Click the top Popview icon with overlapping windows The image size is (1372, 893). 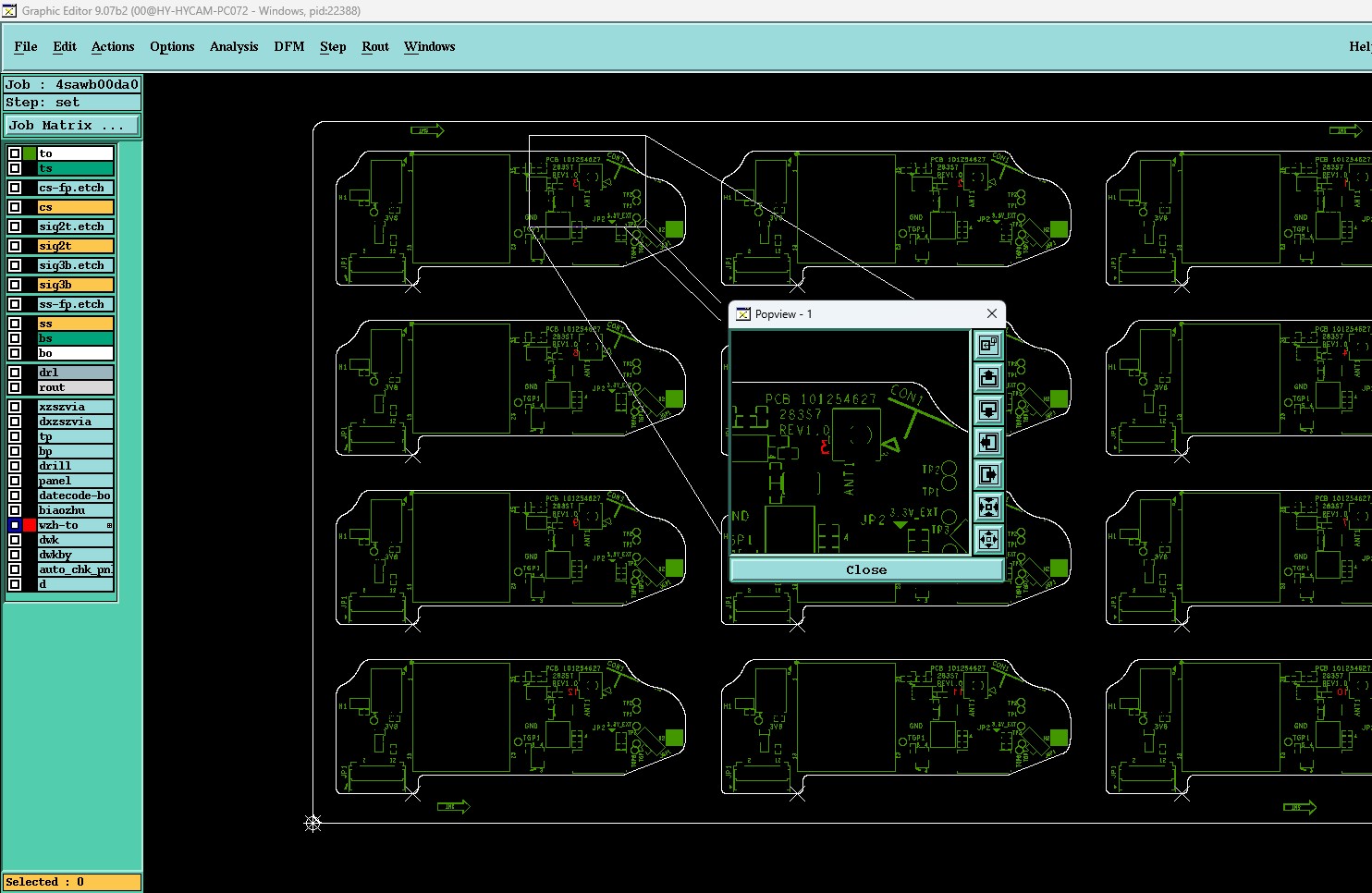click(988, 345)
